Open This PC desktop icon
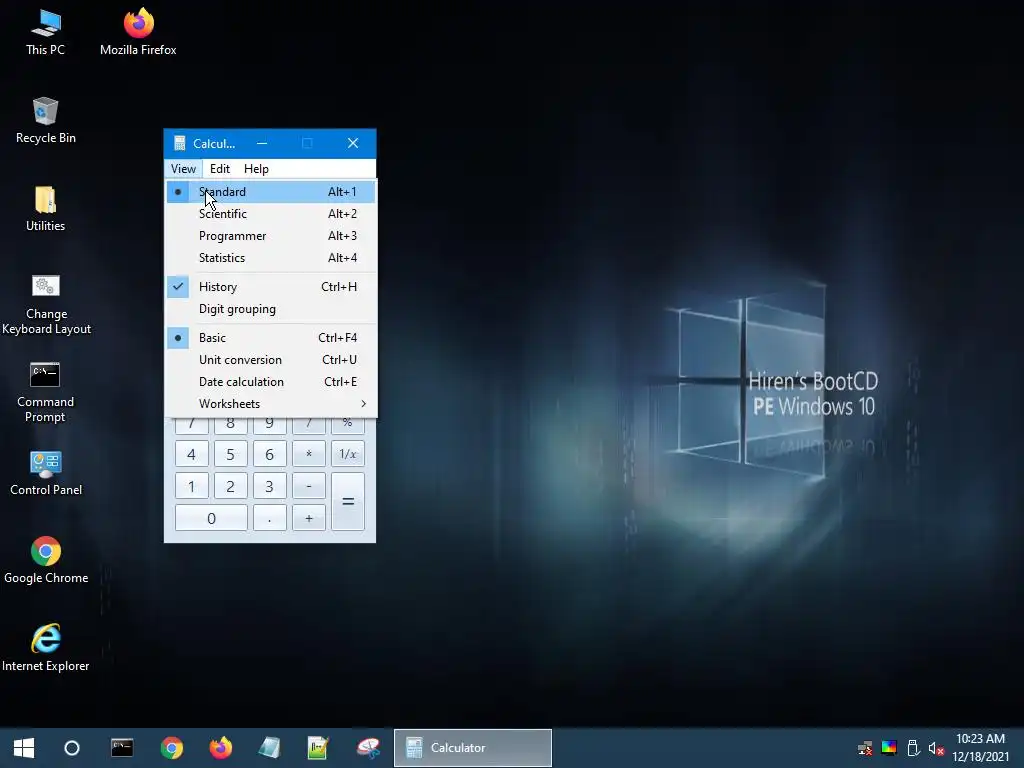Viewport: 1024px width, 768px height. point(45,31)
